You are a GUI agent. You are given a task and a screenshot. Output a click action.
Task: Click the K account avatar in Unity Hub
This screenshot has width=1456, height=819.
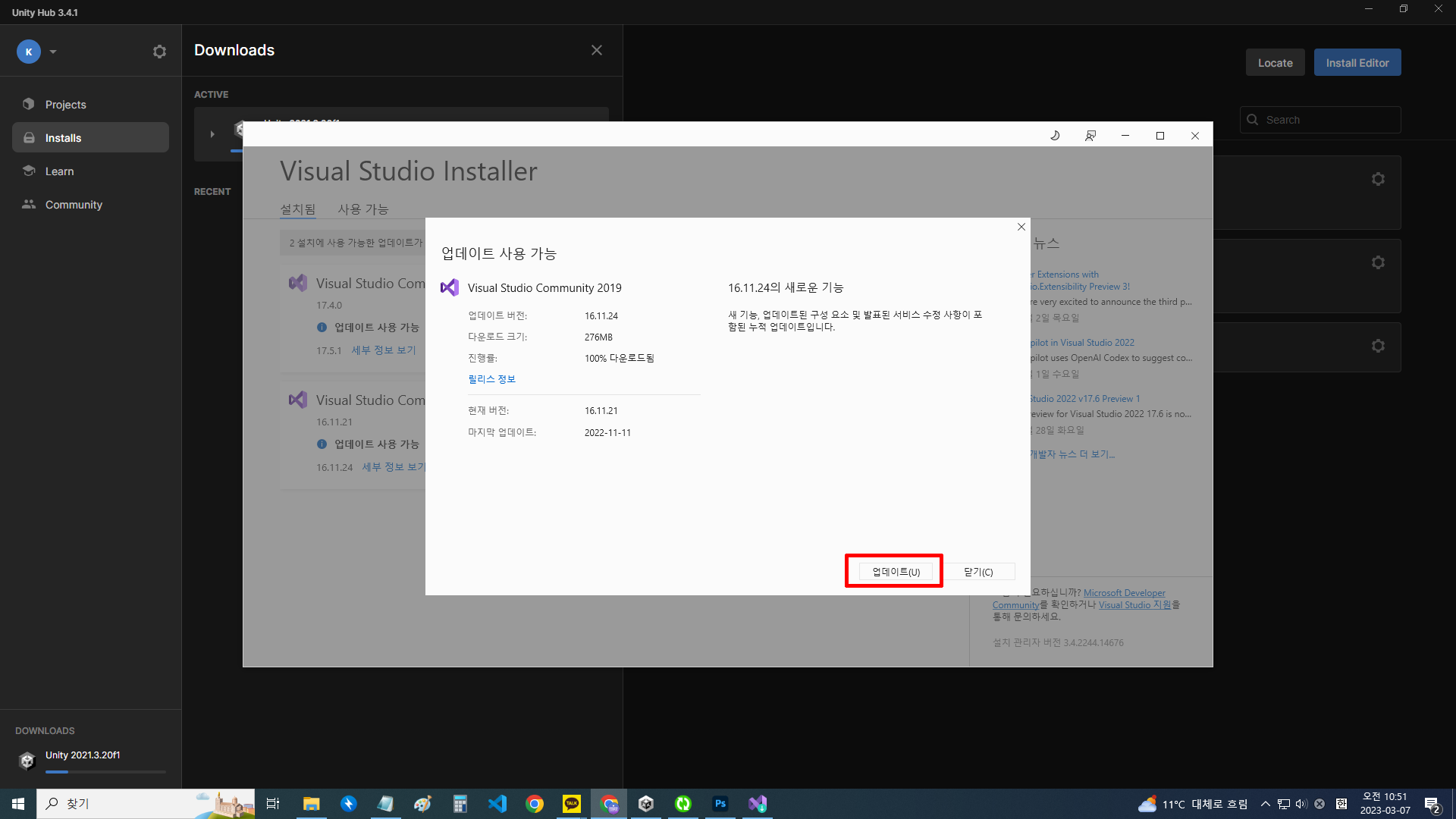(29, 52)
